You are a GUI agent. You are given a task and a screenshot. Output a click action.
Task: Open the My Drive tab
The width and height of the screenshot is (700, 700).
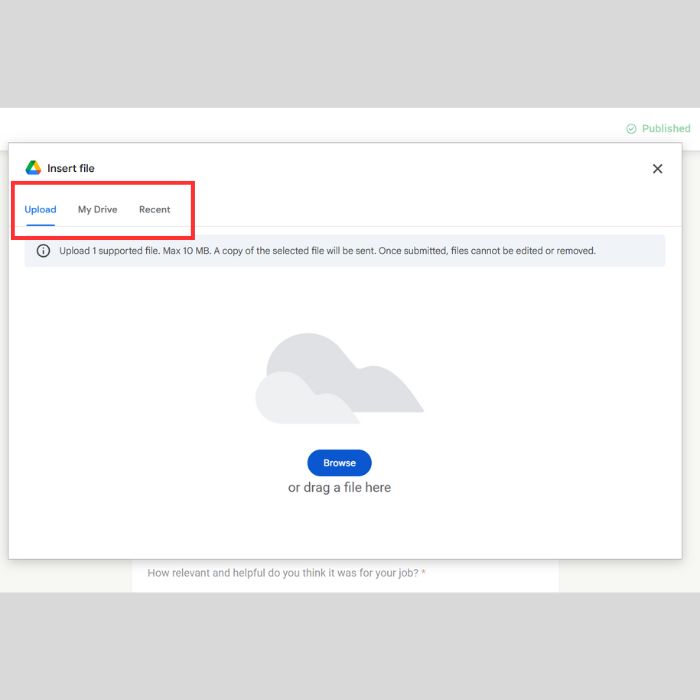pos(97,209)
